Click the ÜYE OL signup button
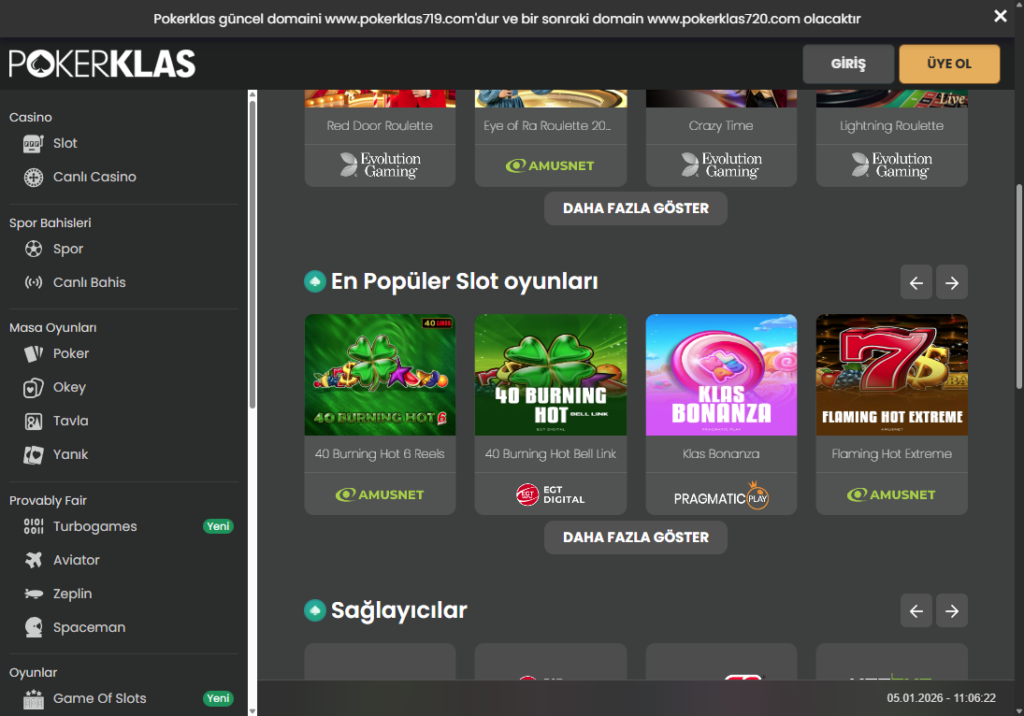Screen dimensions: 1024x716 point(949,64)
